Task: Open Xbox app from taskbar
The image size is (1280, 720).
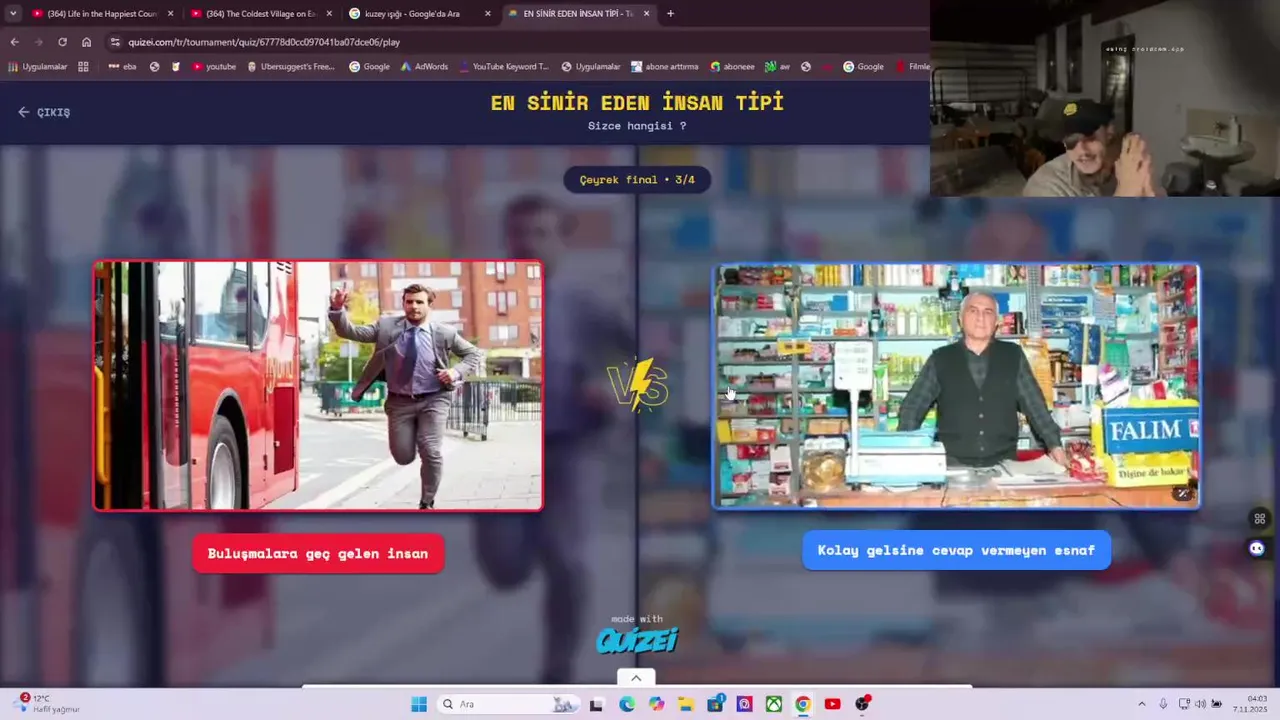Action: click(x=774, y=704)
